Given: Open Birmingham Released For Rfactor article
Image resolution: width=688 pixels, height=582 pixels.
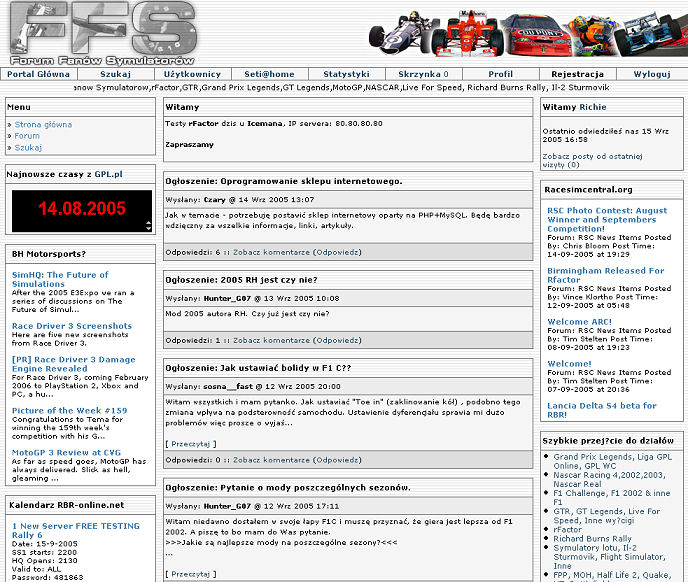Looking at the screenshot, I should click(606, 275).
